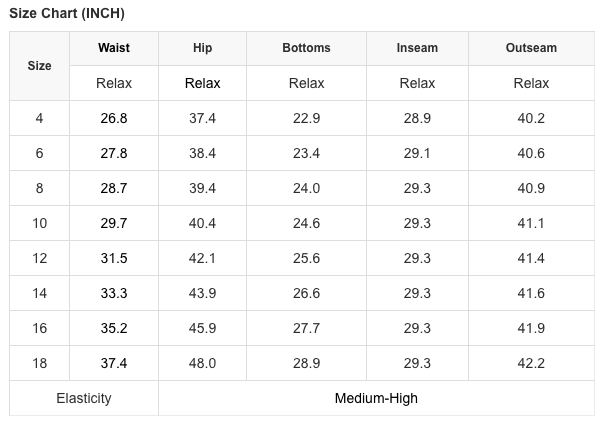Select the size 4 row label

click(40, 118)
